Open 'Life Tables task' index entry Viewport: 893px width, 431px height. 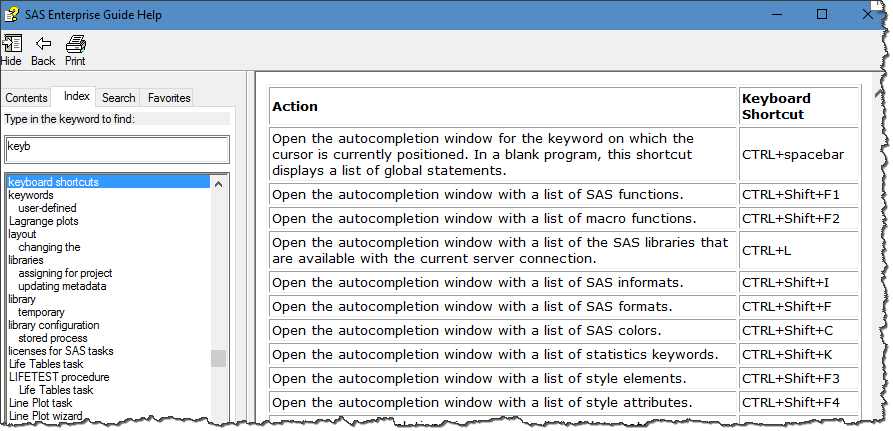click(45, 364)
